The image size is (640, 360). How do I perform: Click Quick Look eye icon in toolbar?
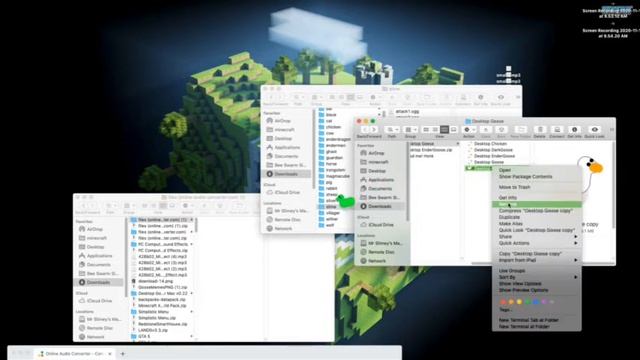click(595, 130)
